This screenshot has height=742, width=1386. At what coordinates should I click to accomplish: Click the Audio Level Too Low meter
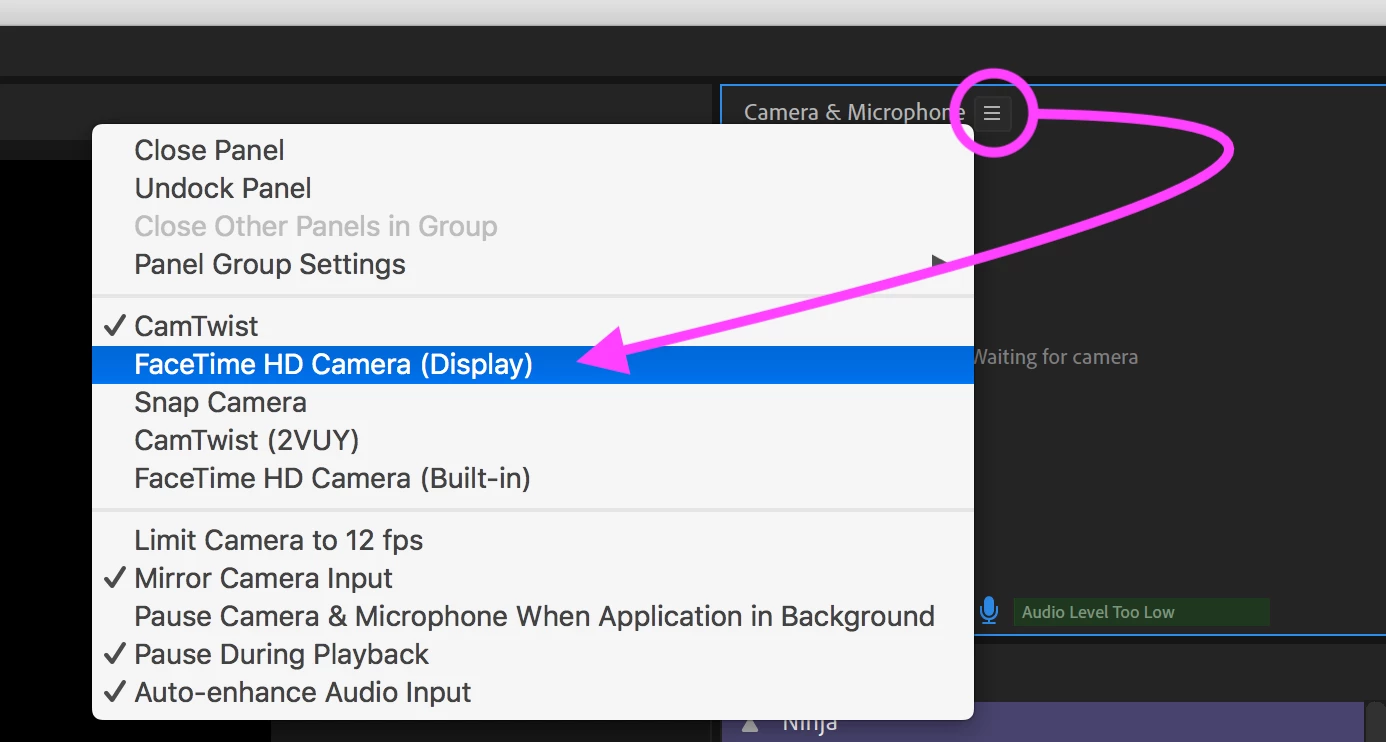point(1141,612)
